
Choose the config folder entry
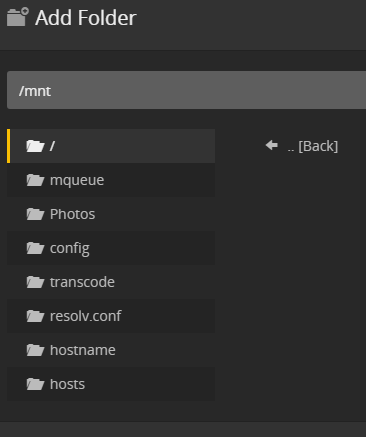click(111, 248)
